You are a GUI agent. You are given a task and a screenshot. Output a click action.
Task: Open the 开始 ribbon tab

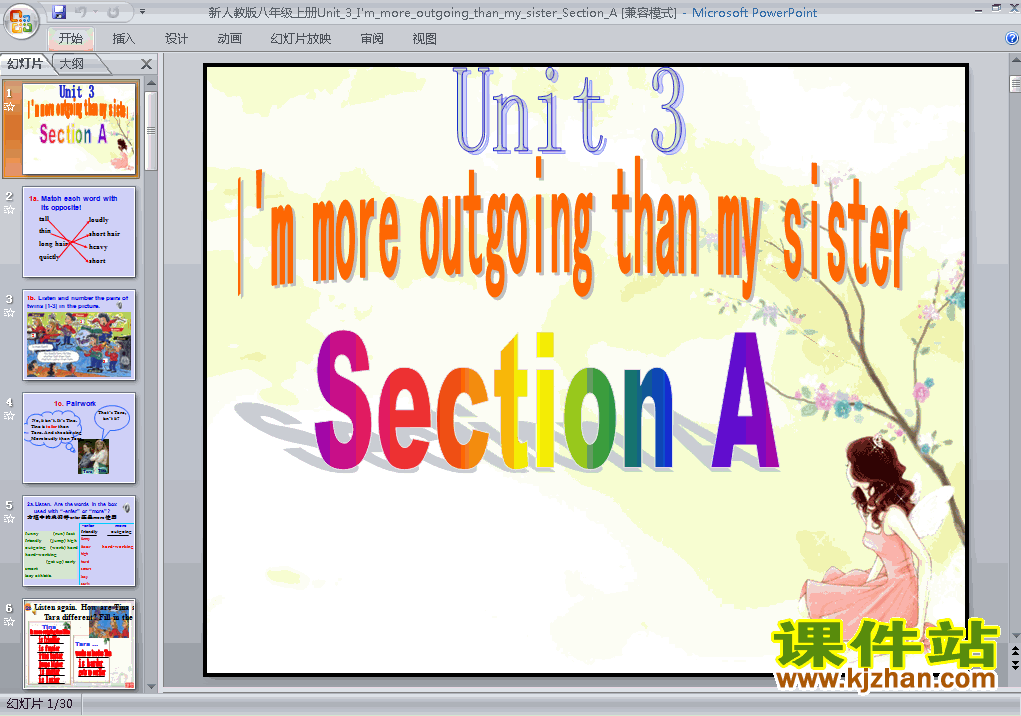click(x=70, y=38)
